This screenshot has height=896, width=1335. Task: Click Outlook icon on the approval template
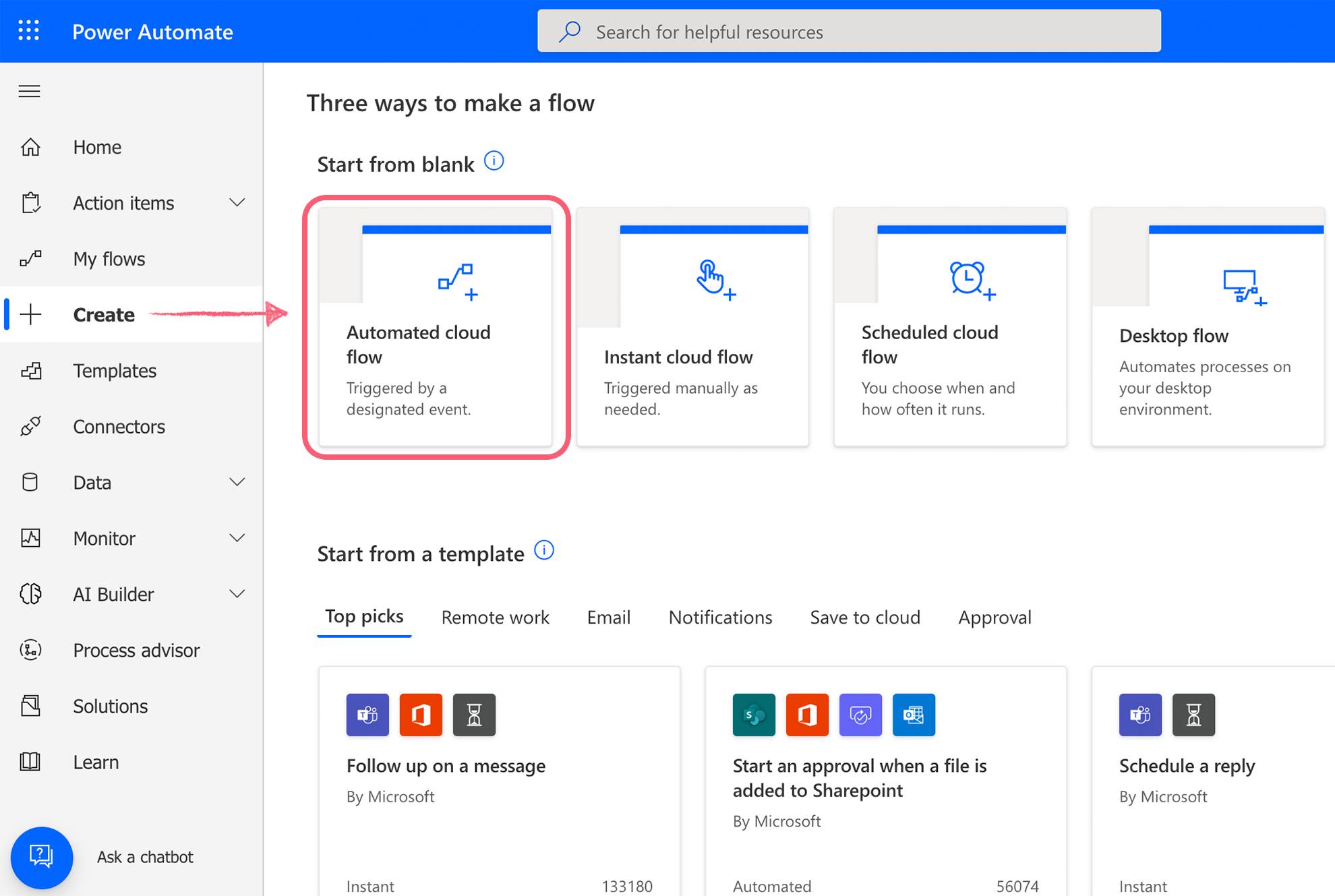coord(914,715)
